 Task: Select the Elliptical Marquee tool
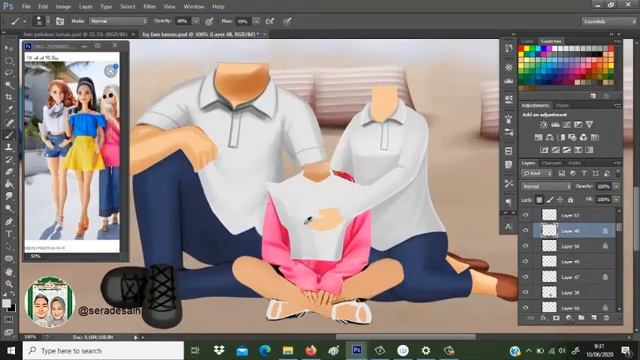tap(9, 60)
